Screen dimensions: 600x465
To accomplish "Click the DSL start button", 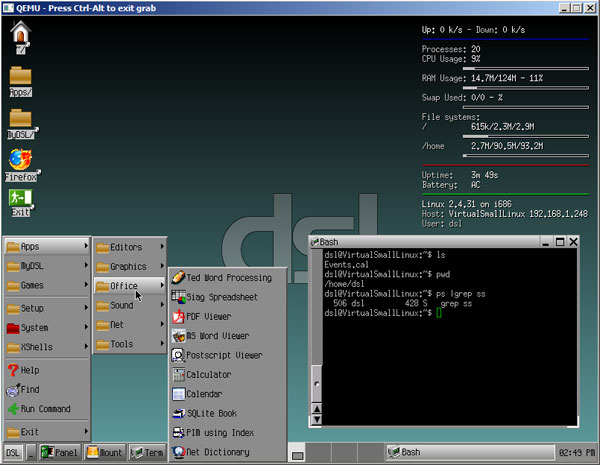I will pos(13,452).
